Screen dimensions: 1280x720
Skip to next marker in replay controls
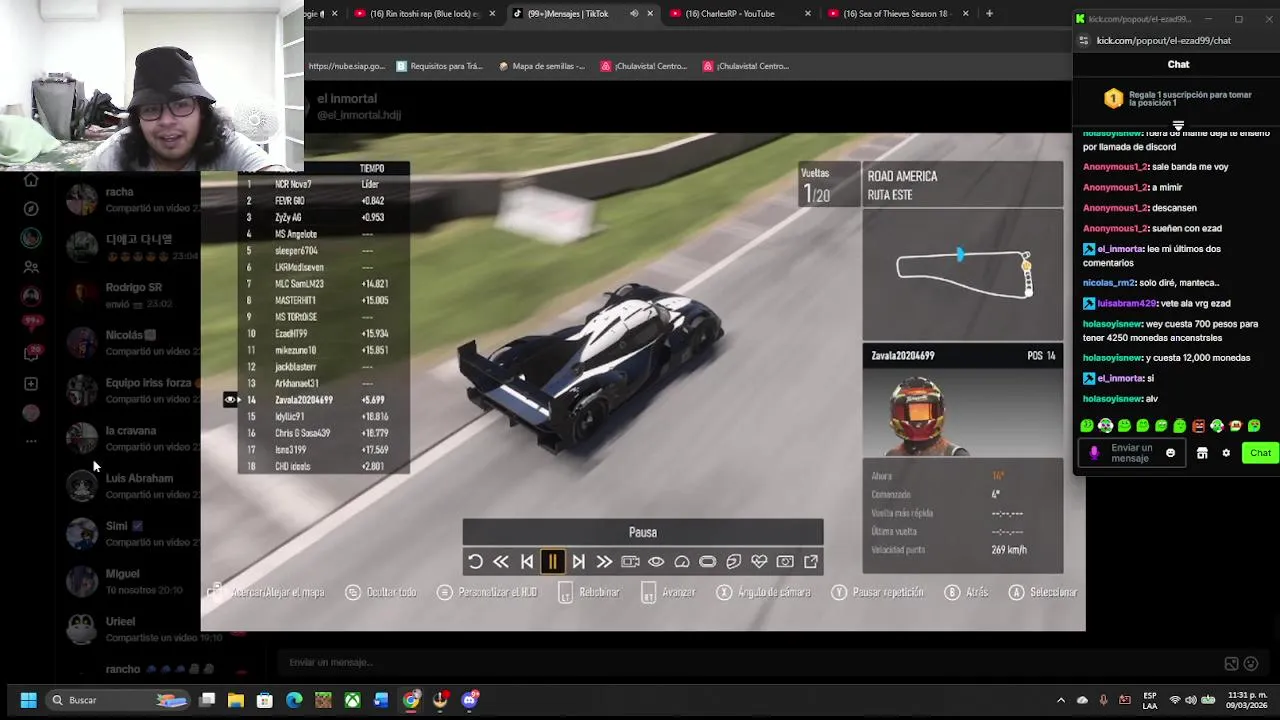[x=578, y=562]
